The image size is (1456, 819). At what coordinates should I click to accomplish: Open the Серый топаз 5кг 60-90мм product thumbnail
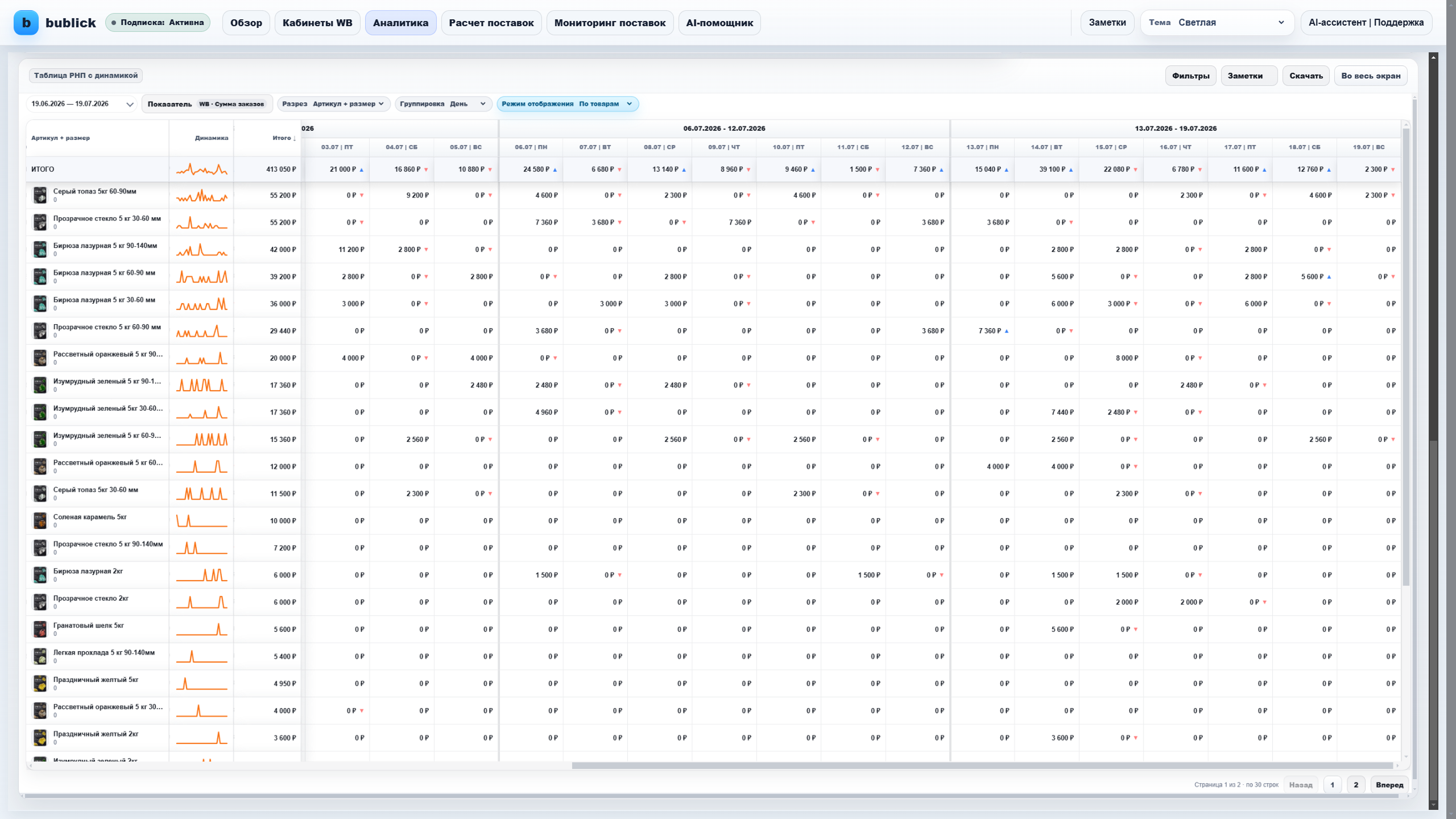tap(40, 195)
